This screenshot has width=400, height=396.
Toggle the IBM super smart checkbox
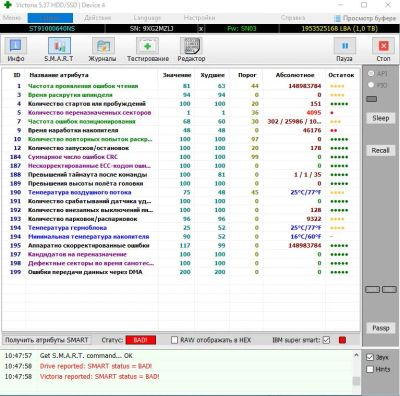coord(326,340)
